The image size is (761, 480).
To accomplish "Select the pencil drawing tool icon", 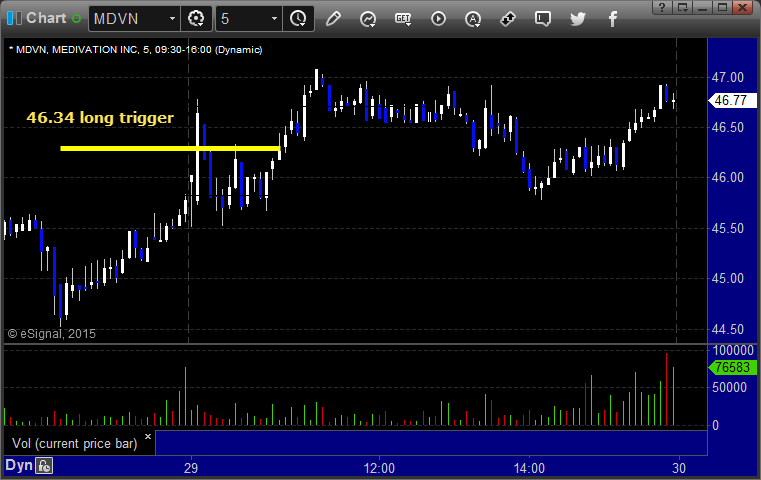I will tap(333, 19).
